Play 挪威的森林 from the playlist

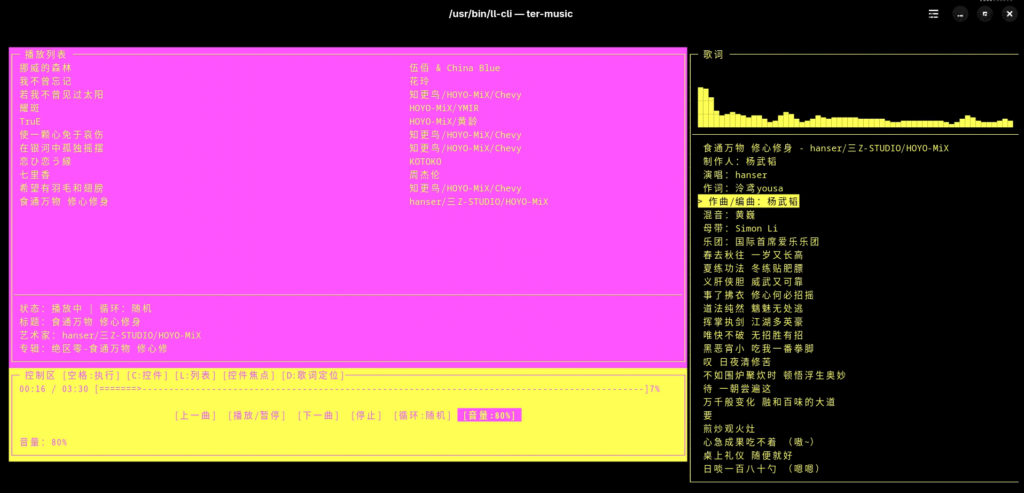tap(46, 68)
